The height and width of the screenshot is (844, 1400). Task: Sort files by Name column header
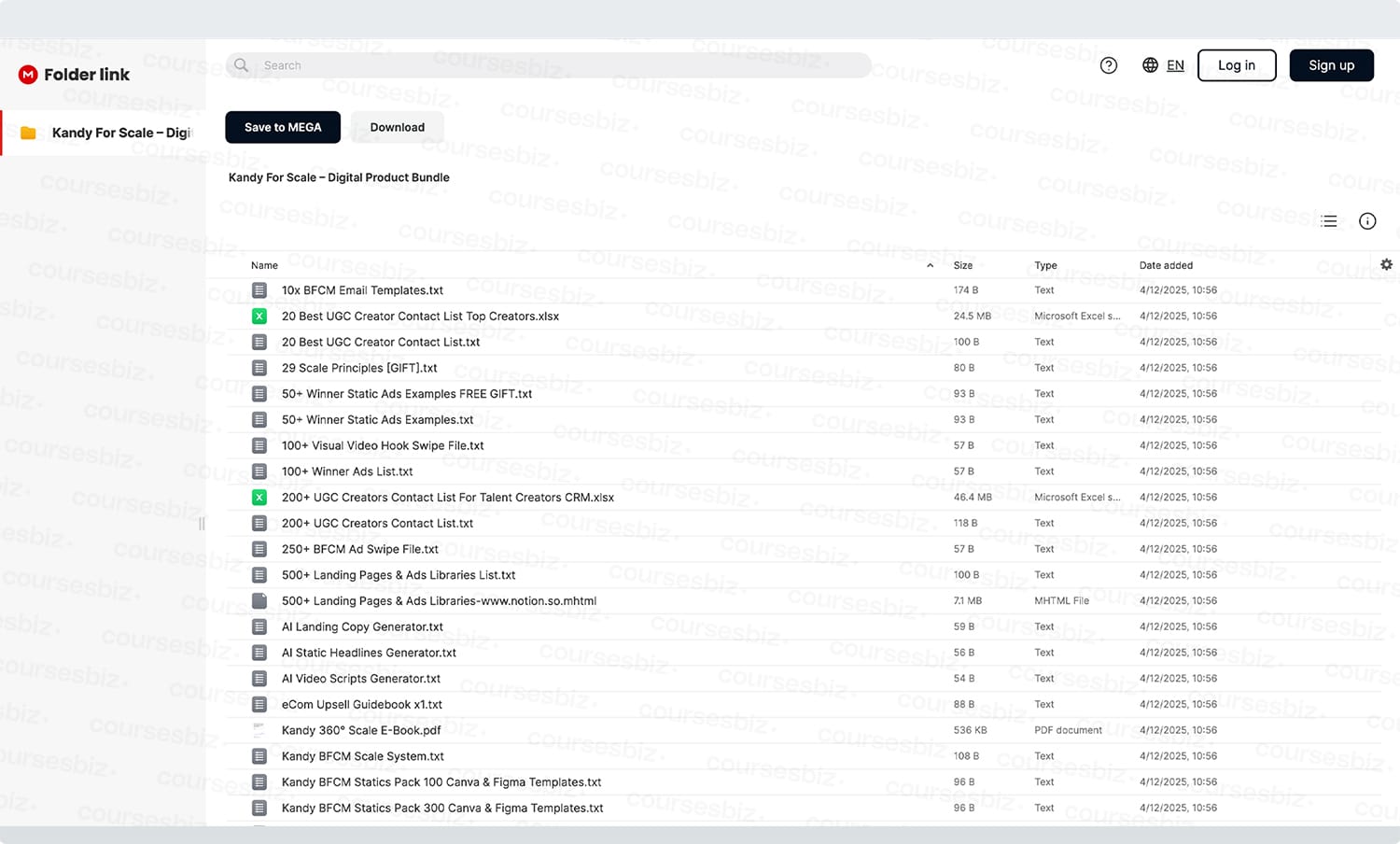click(x=264, y=265)
